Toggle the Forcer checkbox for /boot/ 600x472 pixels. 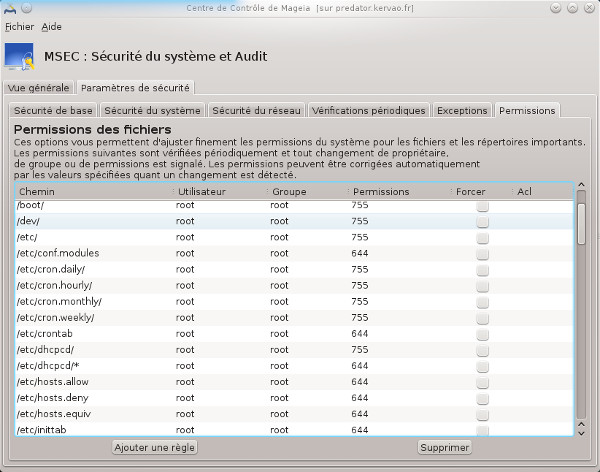pos(482,205)
